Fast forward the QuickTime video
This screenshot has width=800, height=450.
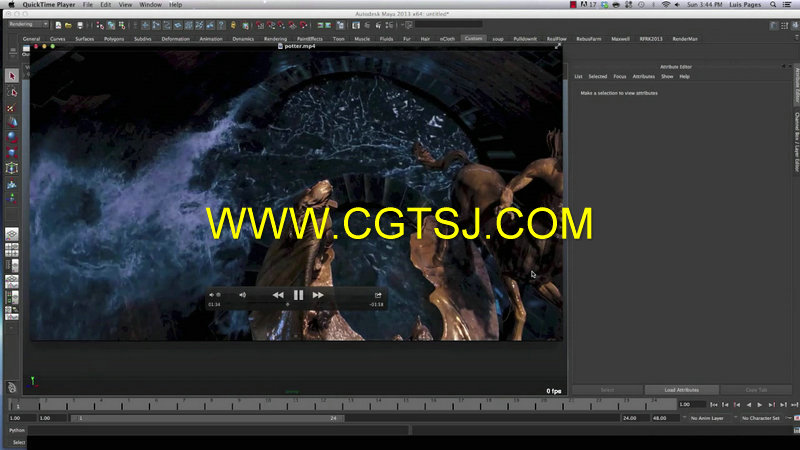click(318, 295)
